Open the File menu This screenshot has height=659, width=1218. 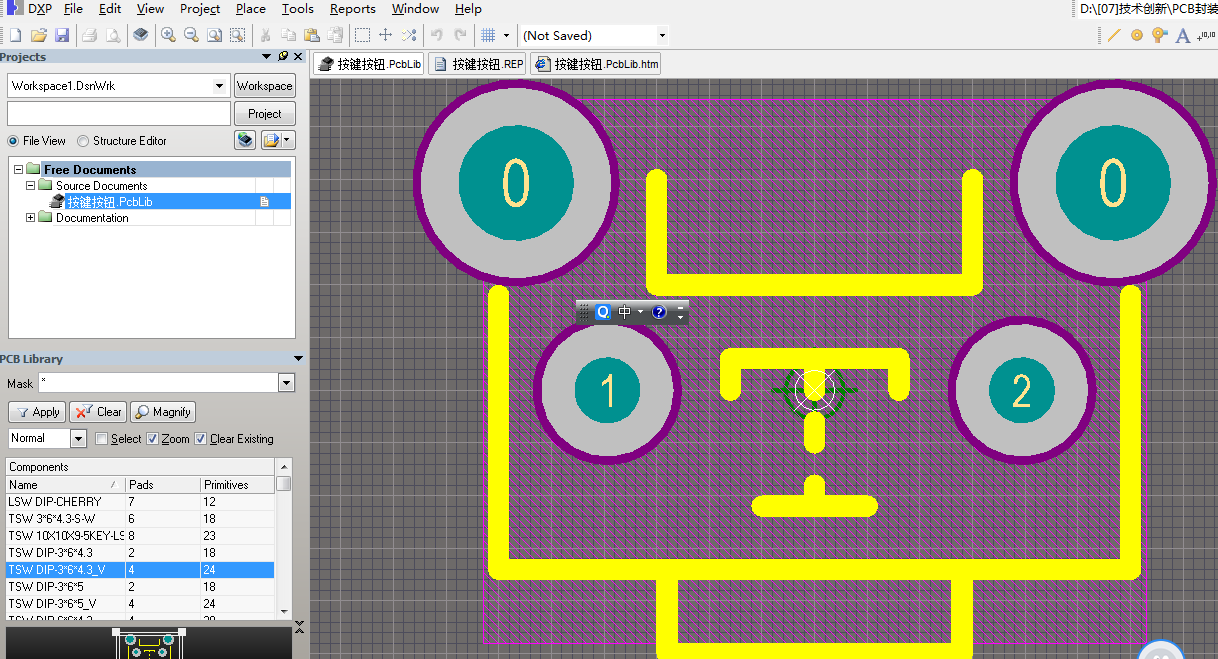point(73,9)
